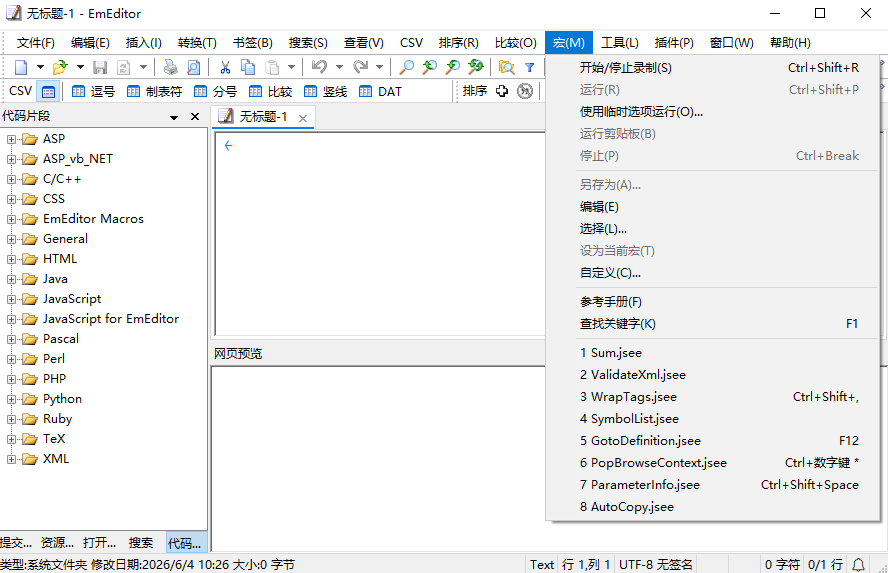Click the Undo arrow icon

pos(319,67)
